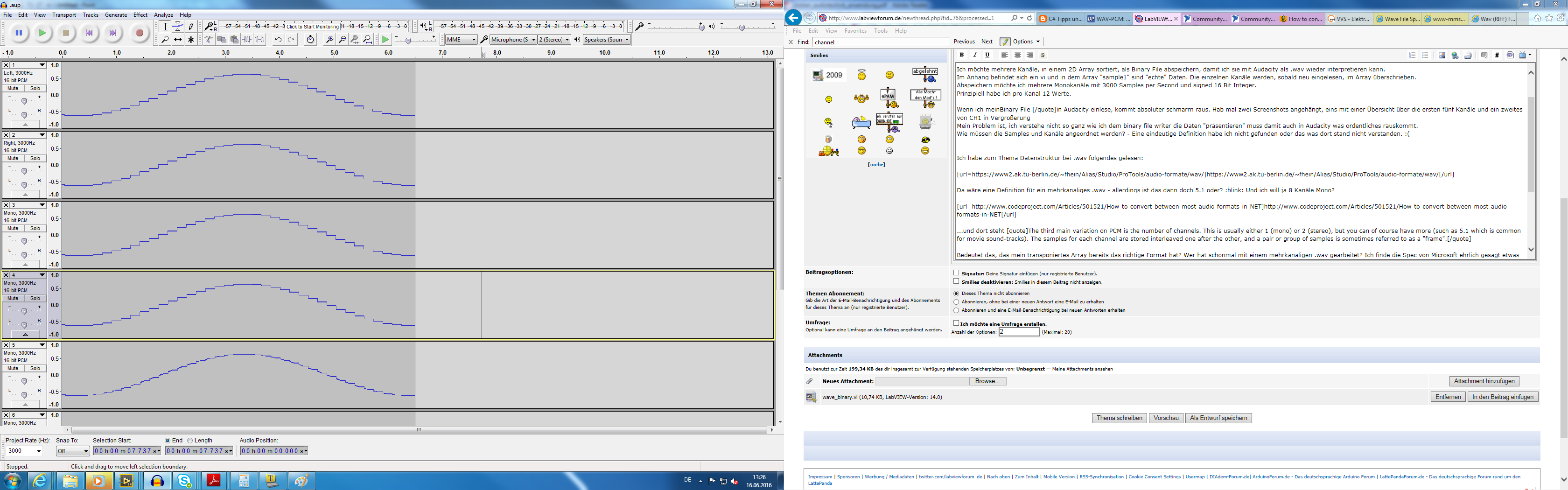
Task: Click the Bold button in forum editor
Action: pyautogui.click(x=962, y=56)
